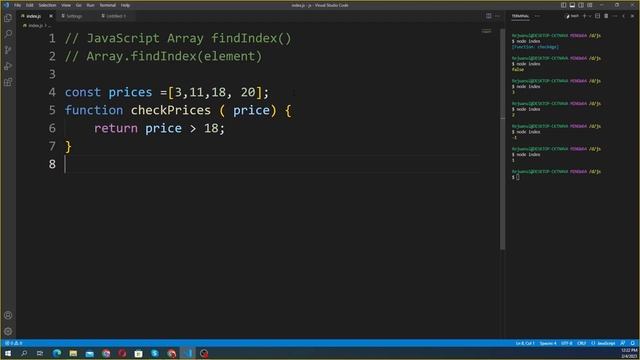Select JavaScript language mode status item
Image resolution: width=640 pixels, height=360 pixels.
603,343
